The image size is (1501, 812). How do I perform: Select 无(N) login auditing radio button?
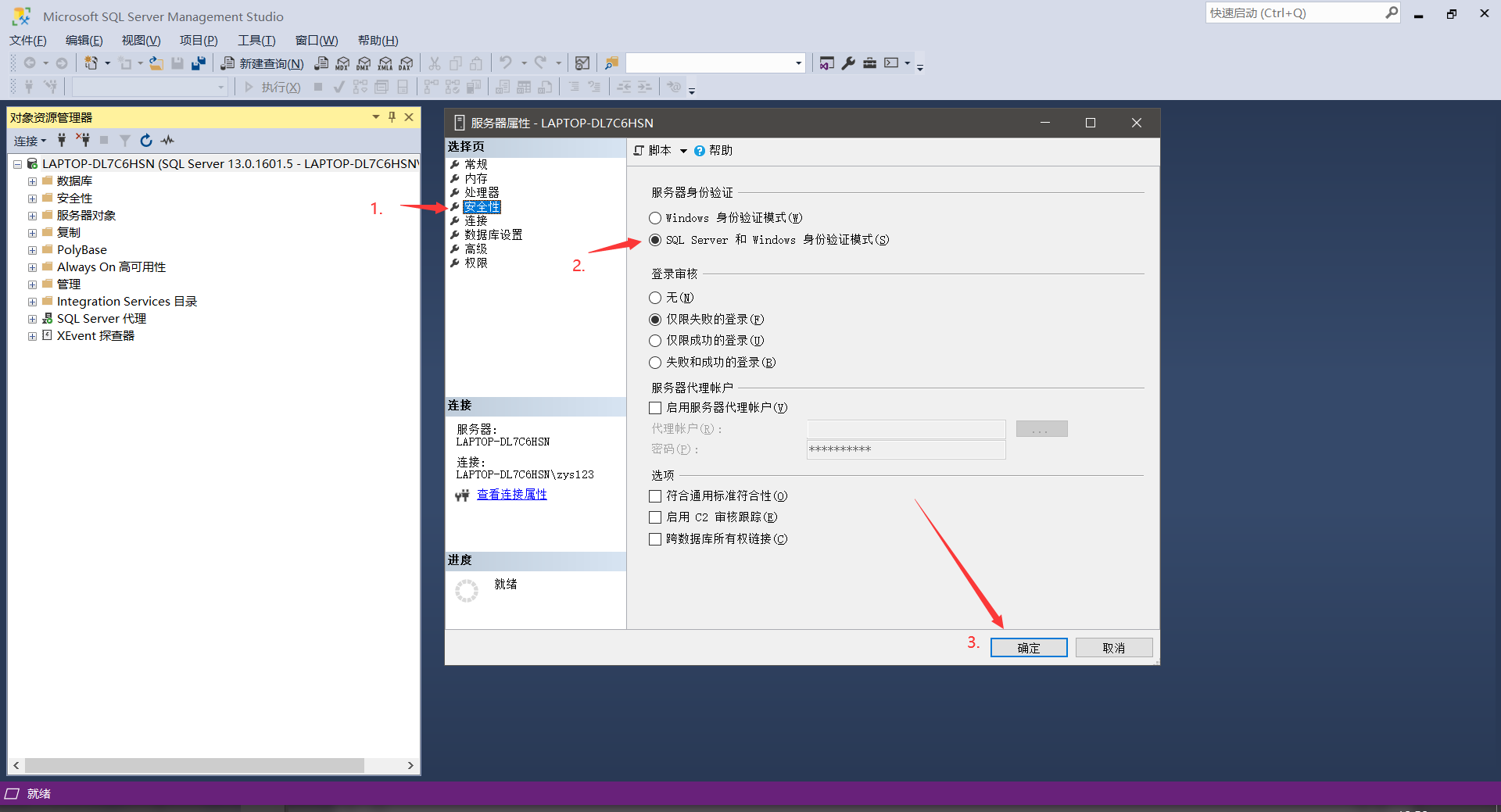(x=655, y=298)
